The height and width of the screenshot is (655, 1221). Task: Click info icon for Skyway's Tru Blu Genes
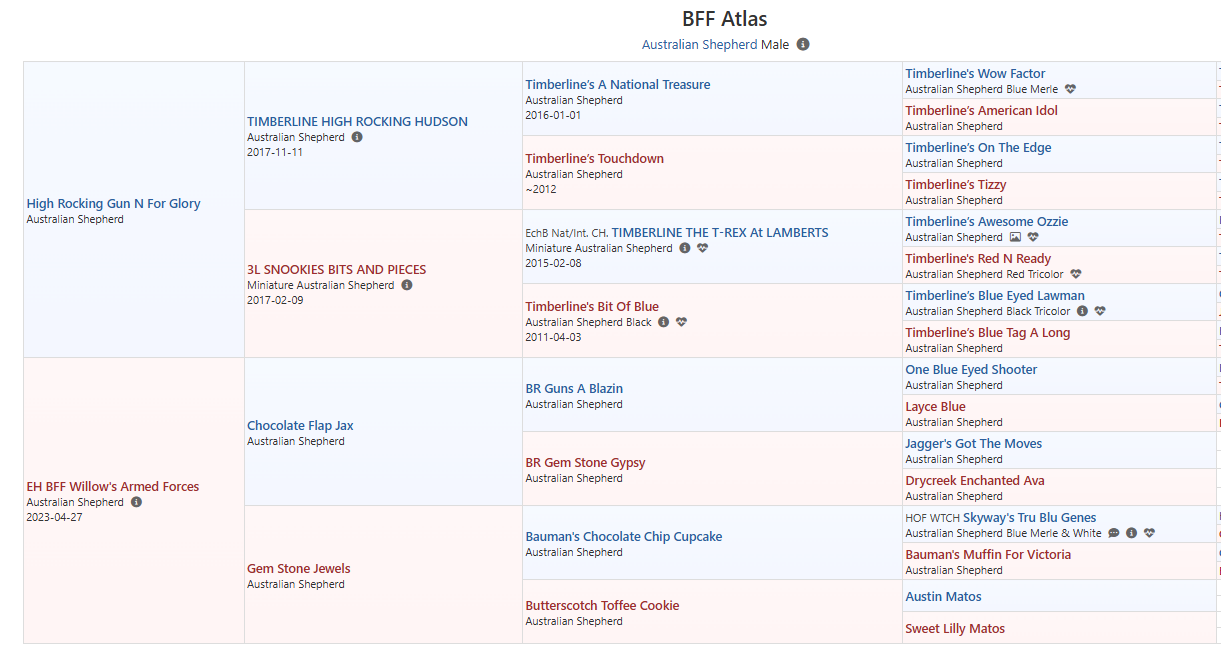[x=1131, y=533]
